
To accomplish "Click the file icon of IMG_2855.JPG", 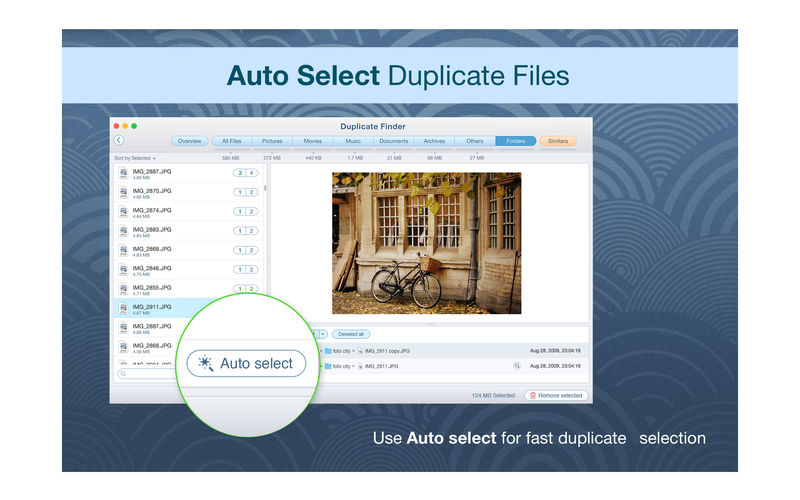I will click(x=124, y=289).
